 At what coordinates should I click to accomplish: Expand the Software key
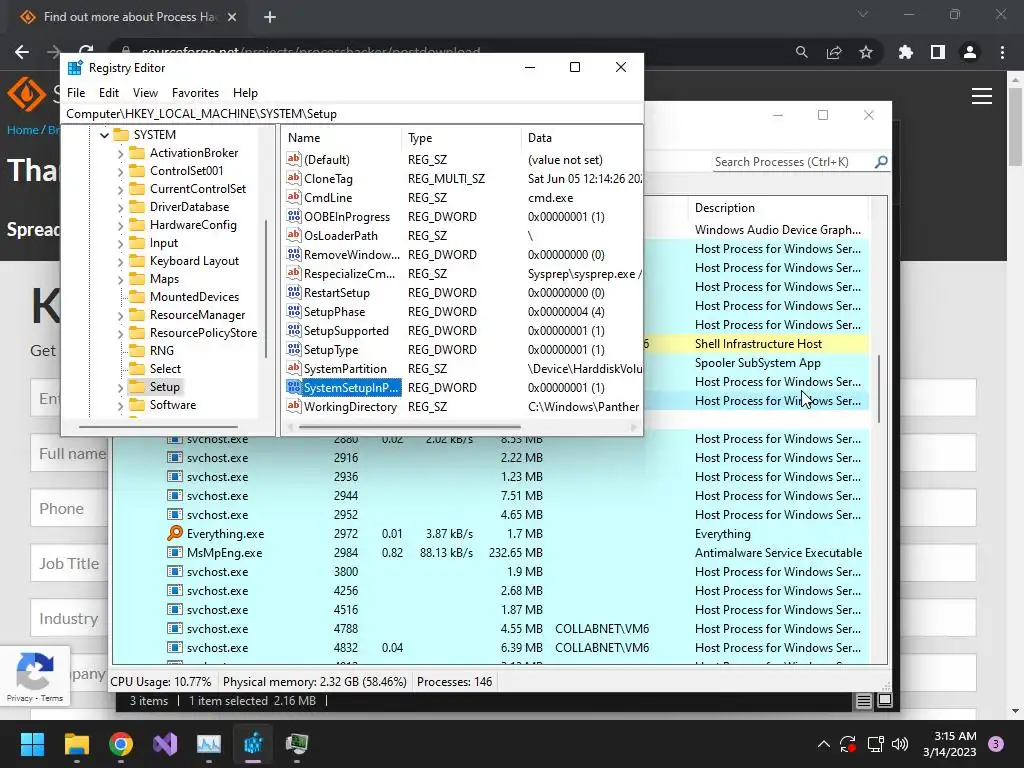(120, 406)
